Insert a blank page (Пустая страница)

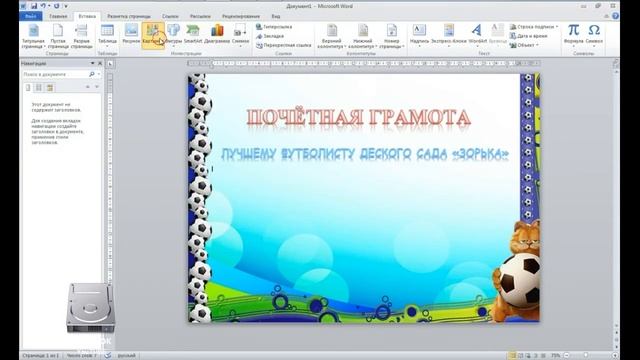[58, 36]
